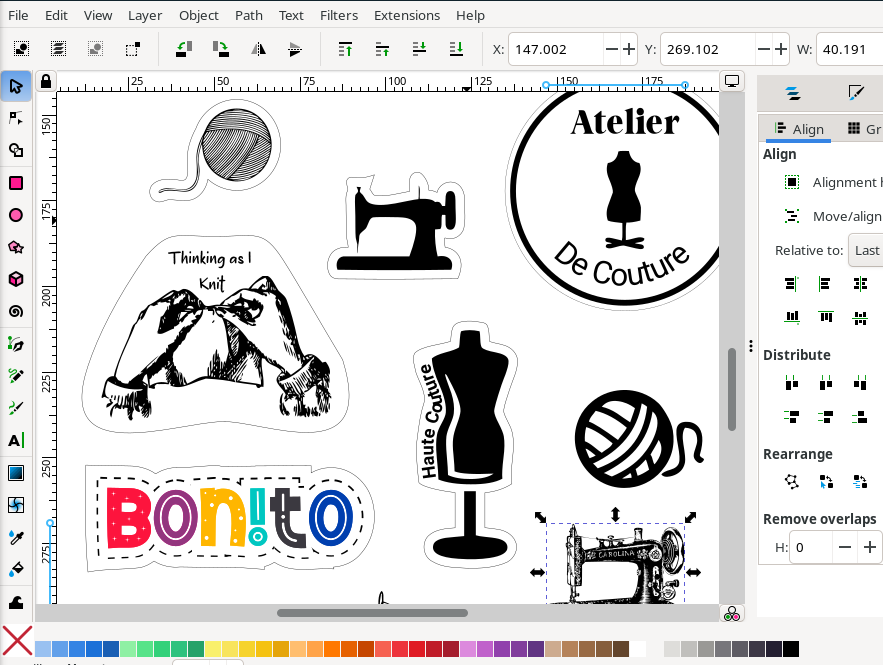Decrease Remove overlaps H value

(x=845, y=547)
